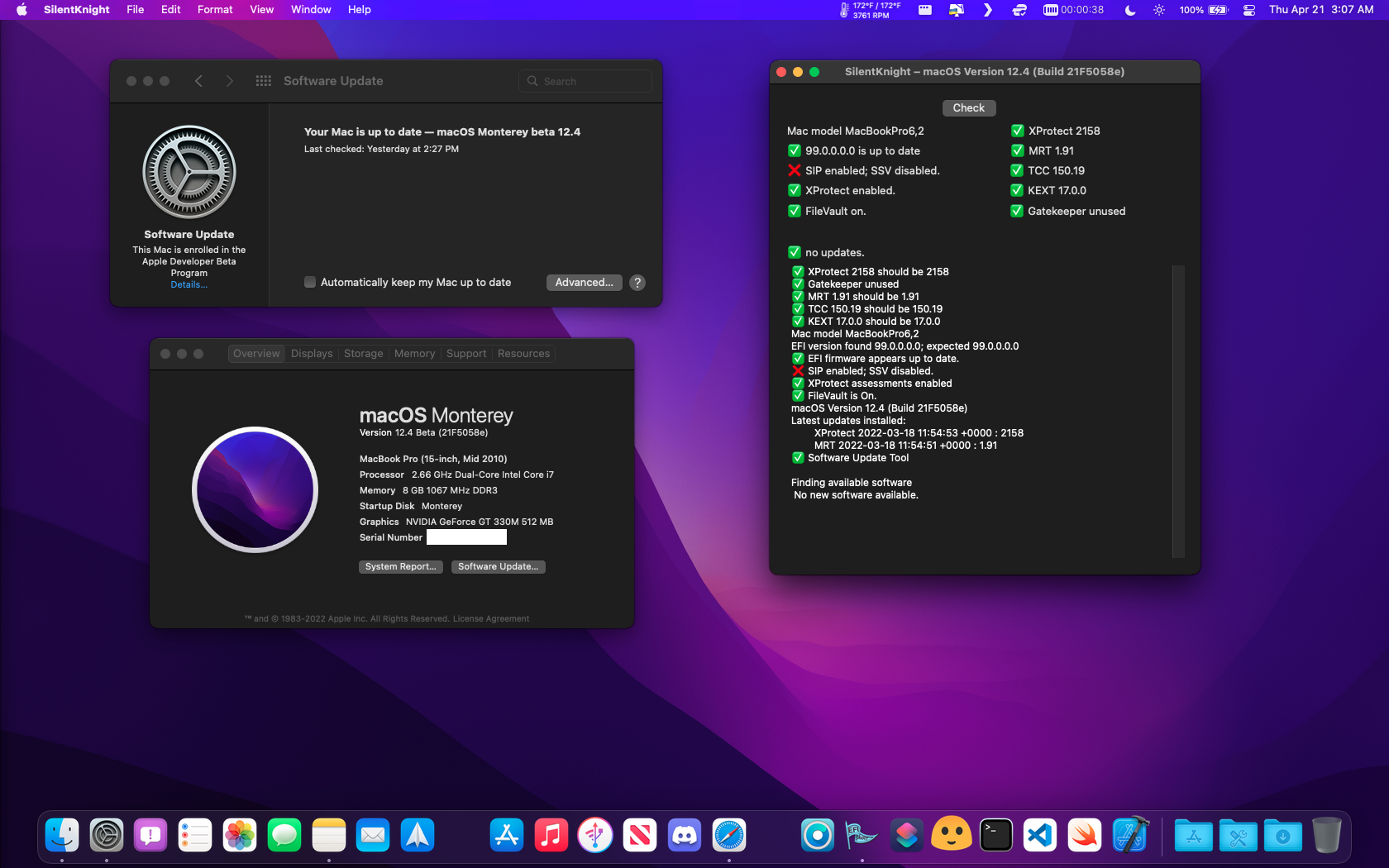Viewport: 1389px width, 868px height.
Task: Switch to the Resources tab in About This Mac
Action: point(523,354)
